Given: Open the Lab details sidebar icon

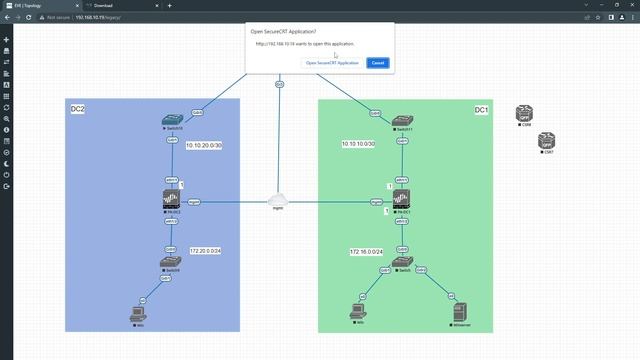Looking at the screenshot, I should tap(6, 141).
